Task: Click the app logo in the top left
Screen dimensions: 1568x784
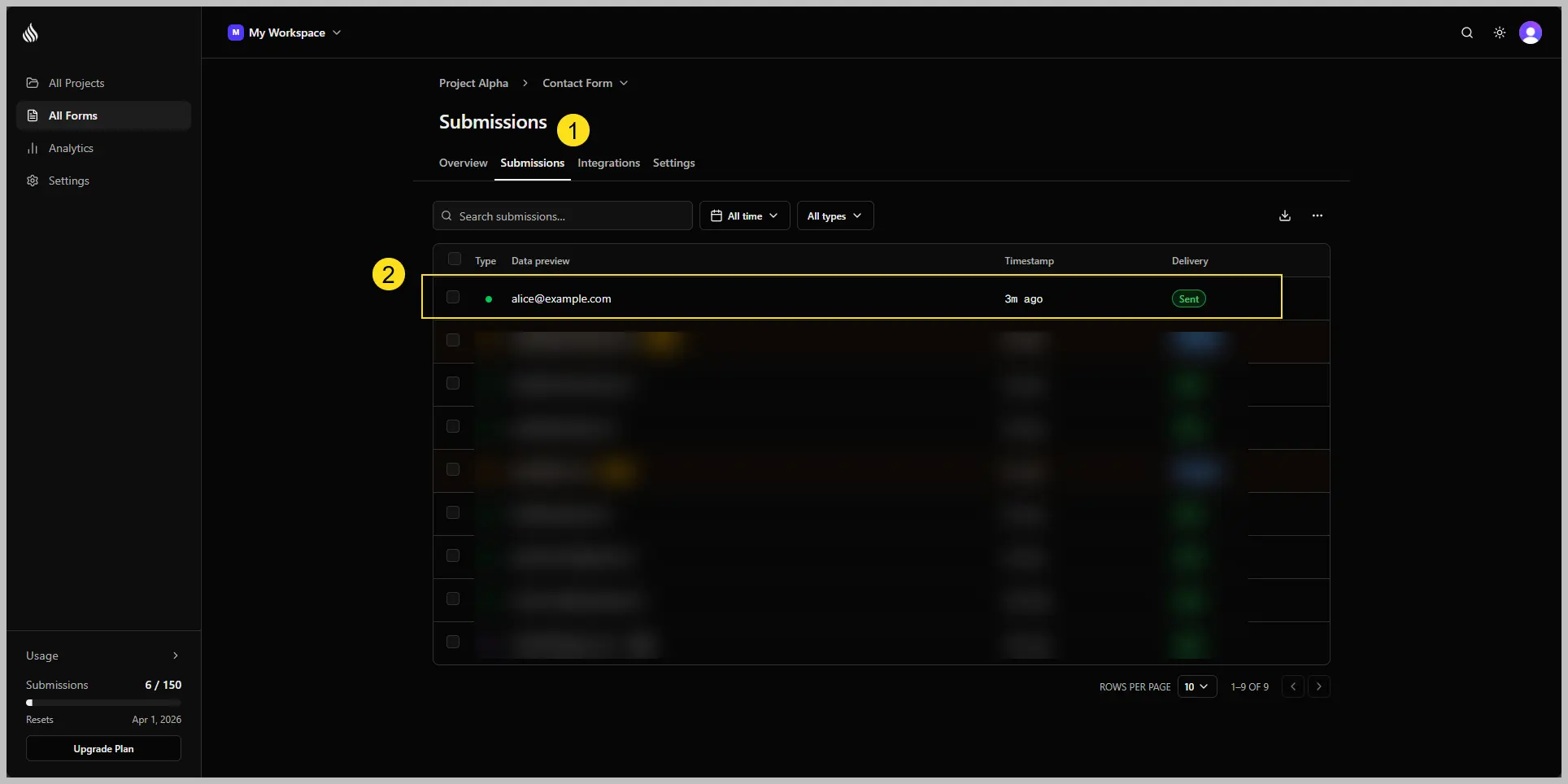Action: pyautogui.click(x=30, y=33)
